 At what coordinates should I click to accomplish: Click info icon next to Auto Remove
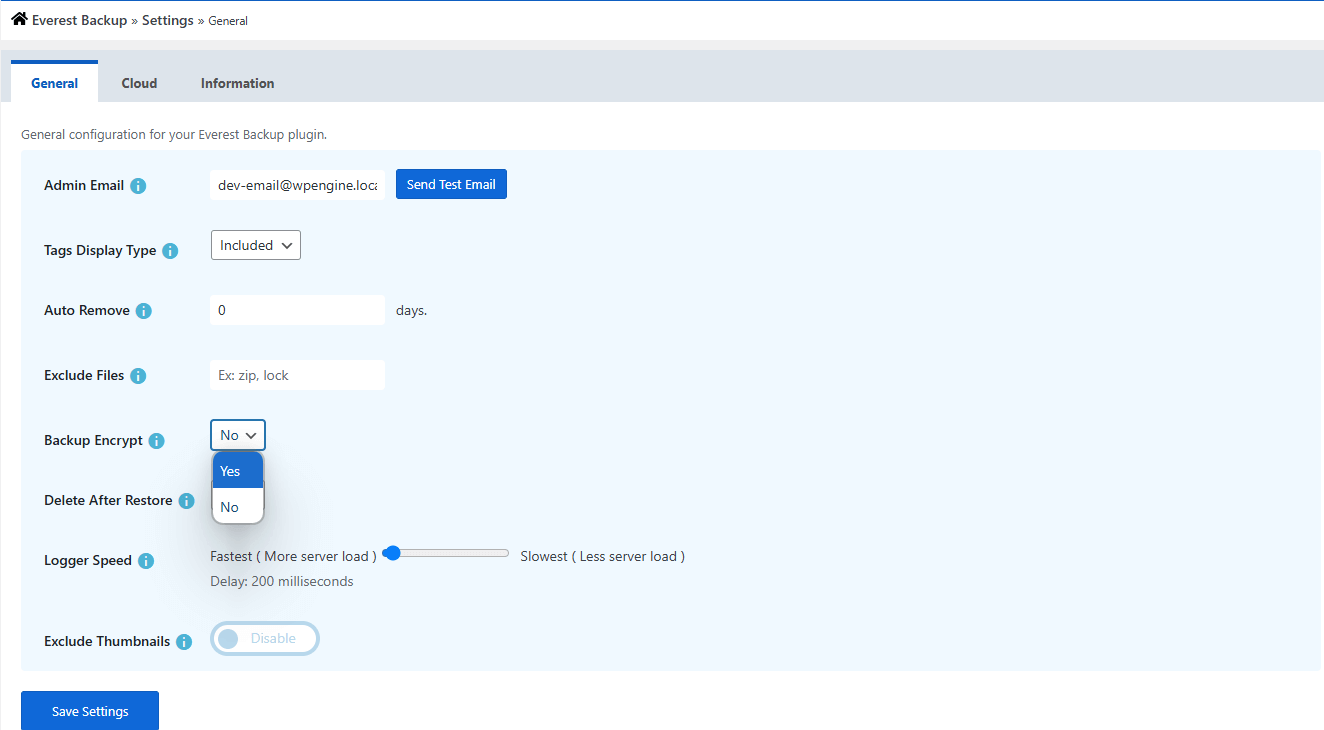coord(144,311)
